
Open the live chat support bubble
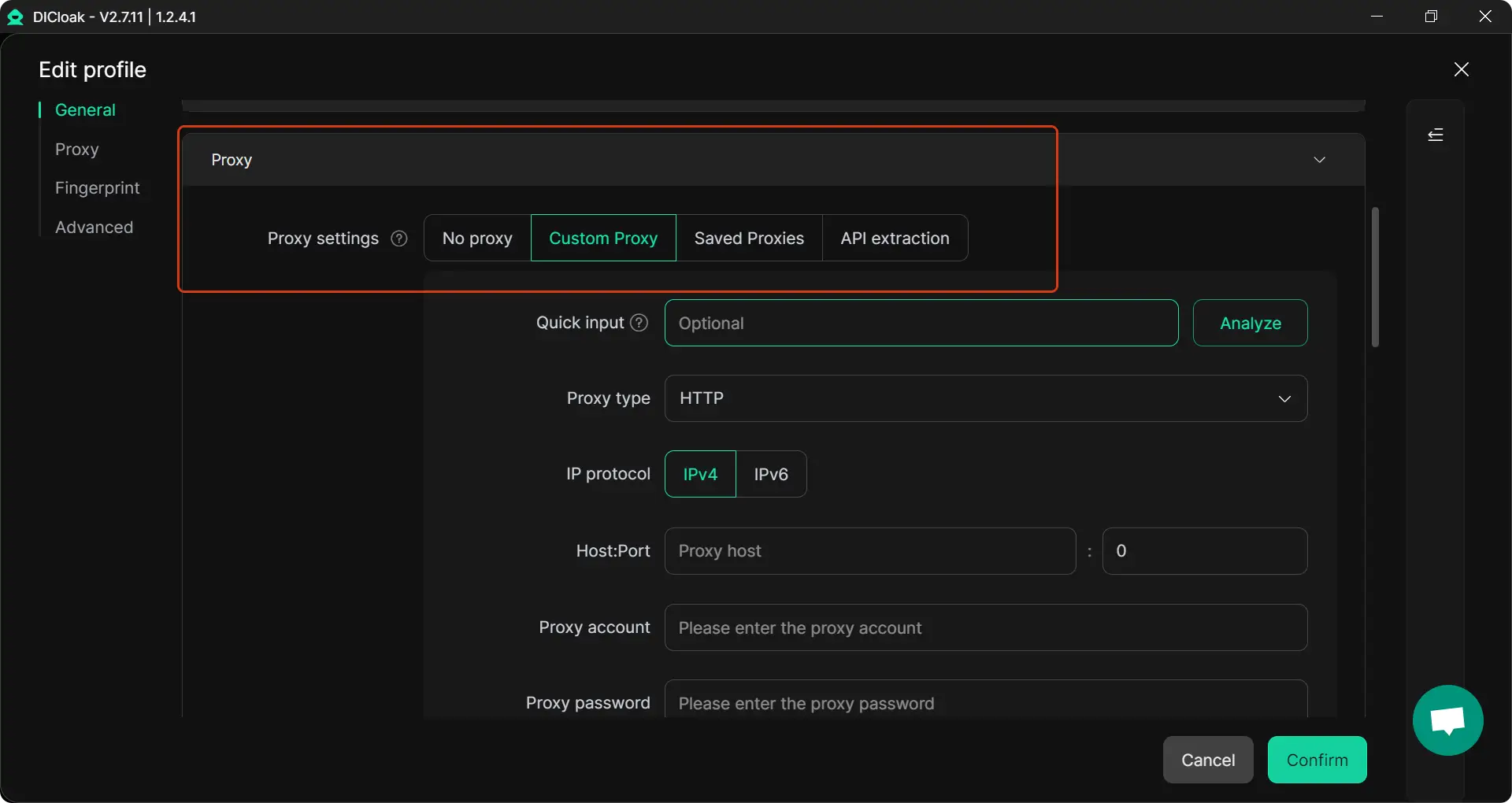[1447, 720]
